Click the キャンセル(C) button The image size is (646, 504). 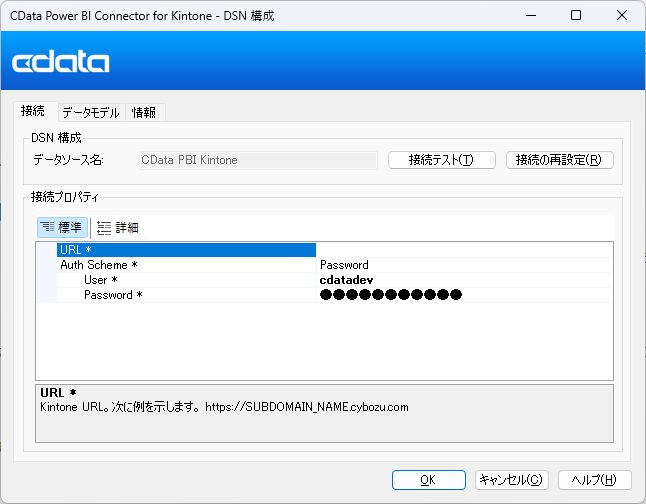(x=511, y=480)
